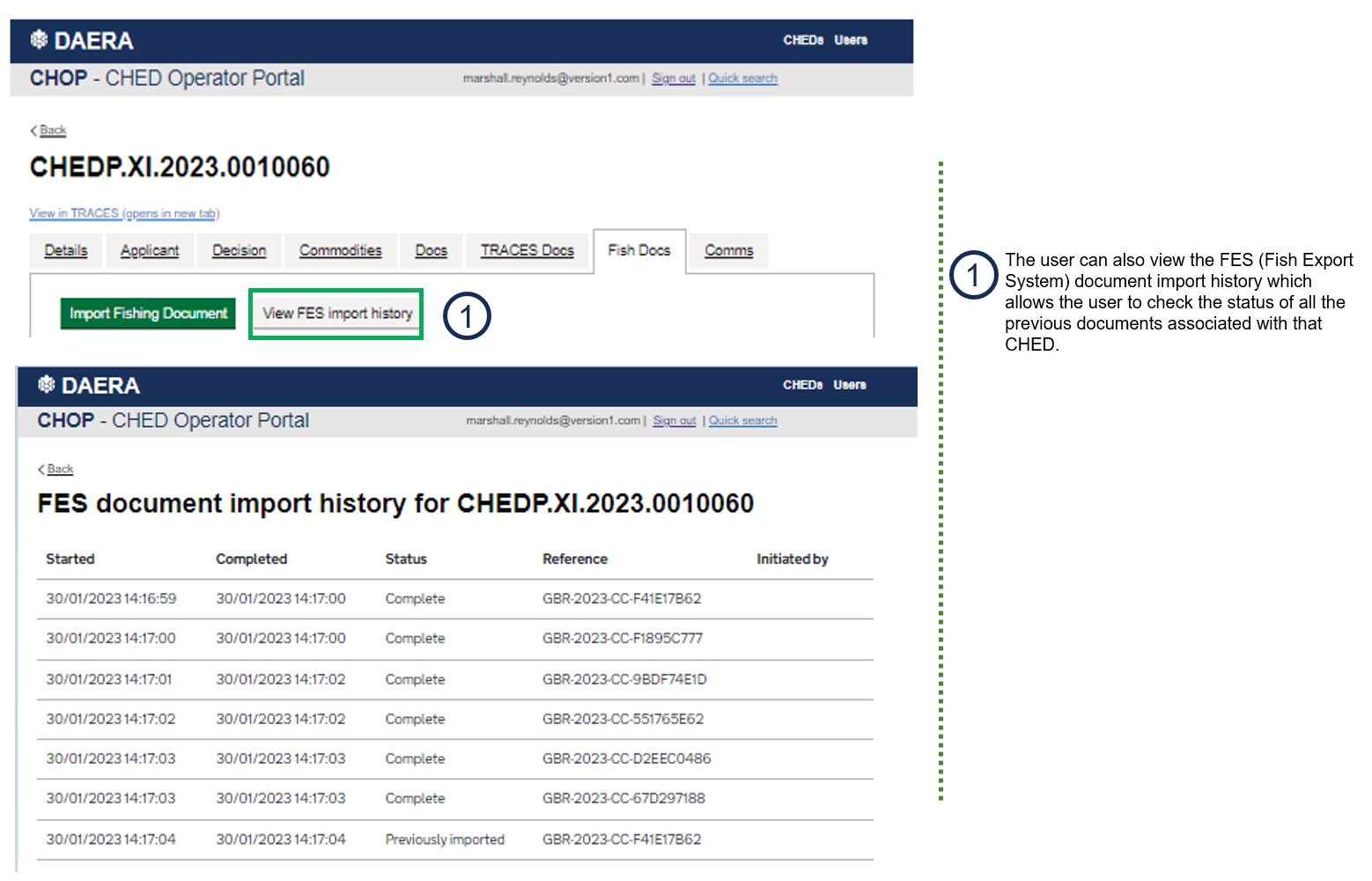
Task: Click the Status column header
Action: (406, 559)
